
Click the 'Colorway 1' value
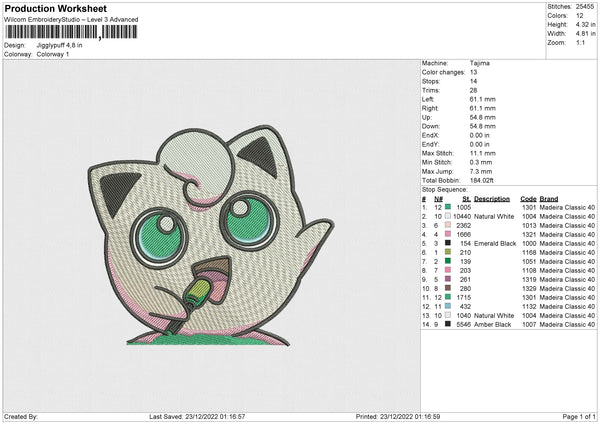pyautogui.click(x=53, y=54)
